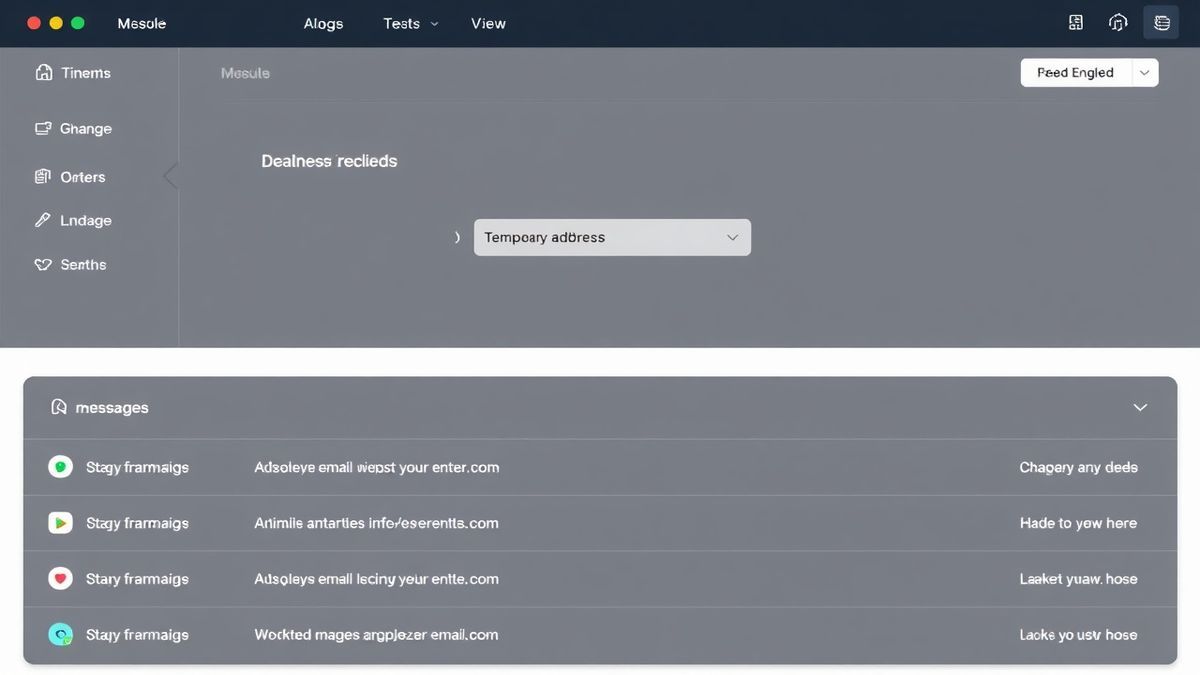Image resolution: width=1200 pixels, height=675 pixels.
Task: Open the Alogs menu
Action: [324, 23]
